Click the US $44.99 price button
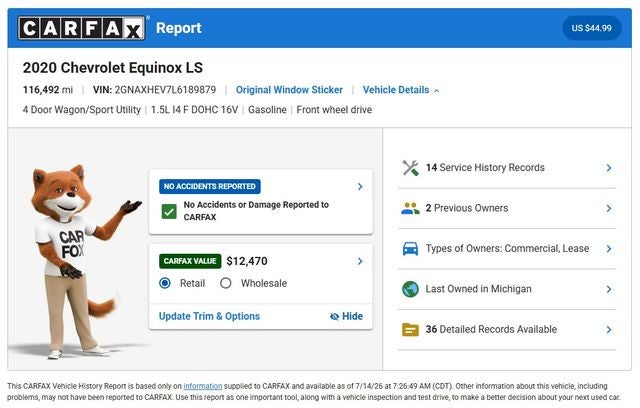This screenshot has height=408, width=640. coord(591,28)
